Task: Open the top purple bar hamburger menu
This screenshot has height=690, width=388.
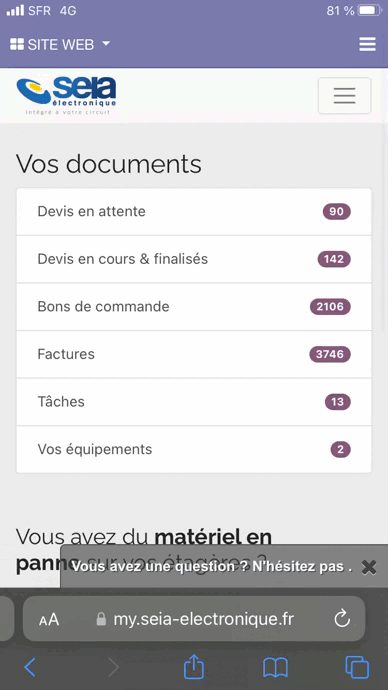Action: click(367, 44)
